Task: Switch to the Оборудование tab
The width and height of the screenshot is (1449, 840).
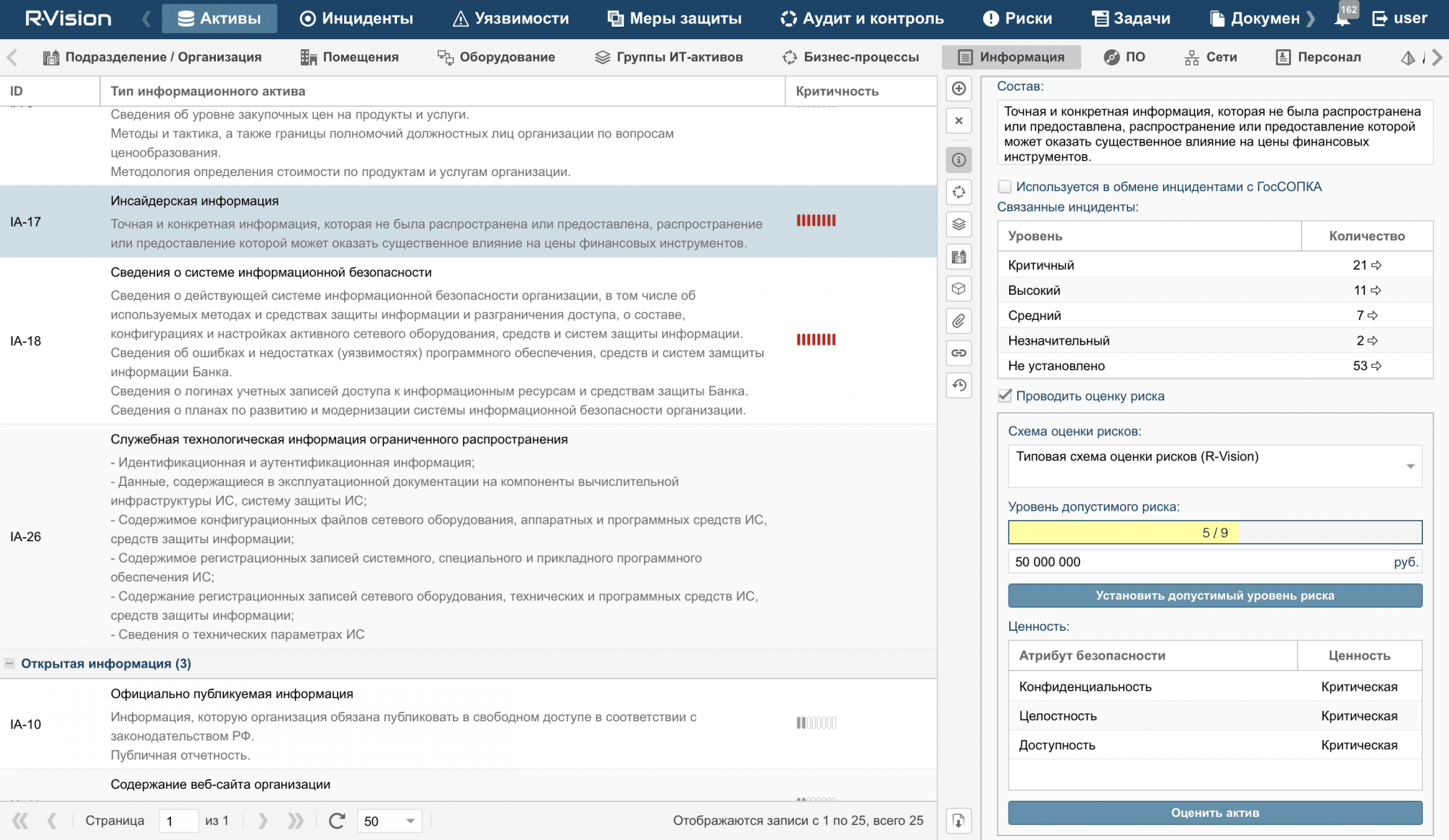Action: (496, 57)
